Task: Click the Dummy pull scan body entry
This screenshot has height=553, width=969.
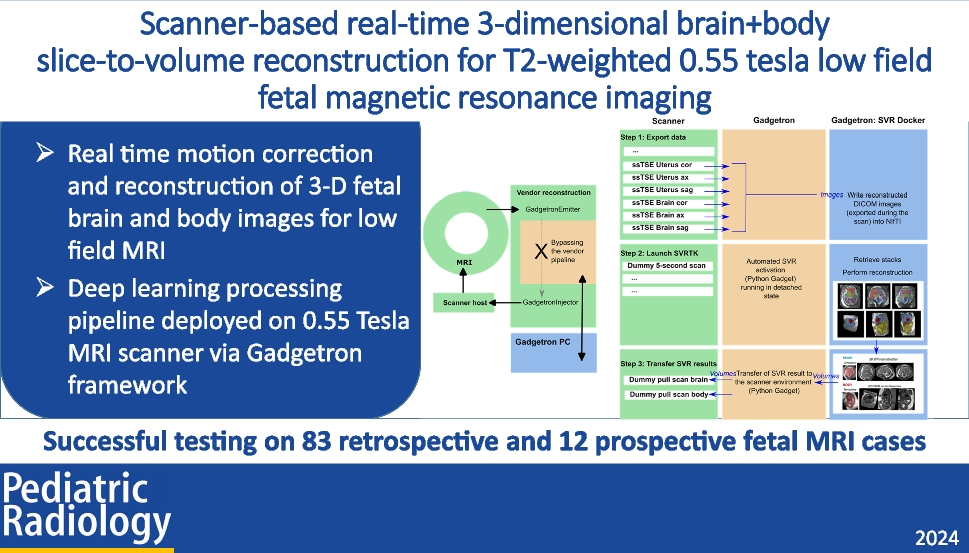Action: click(x=666, y=396)
